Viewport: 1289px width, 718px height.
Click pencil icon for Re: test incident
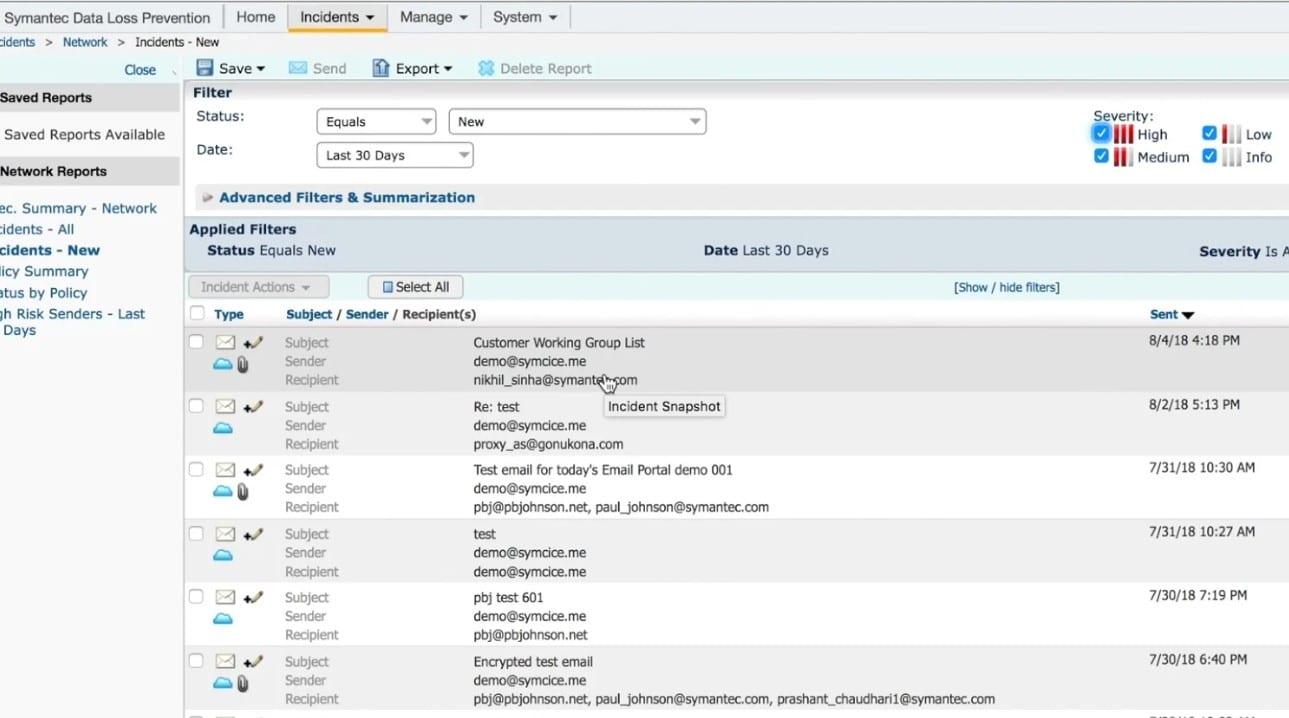(254, 407)
